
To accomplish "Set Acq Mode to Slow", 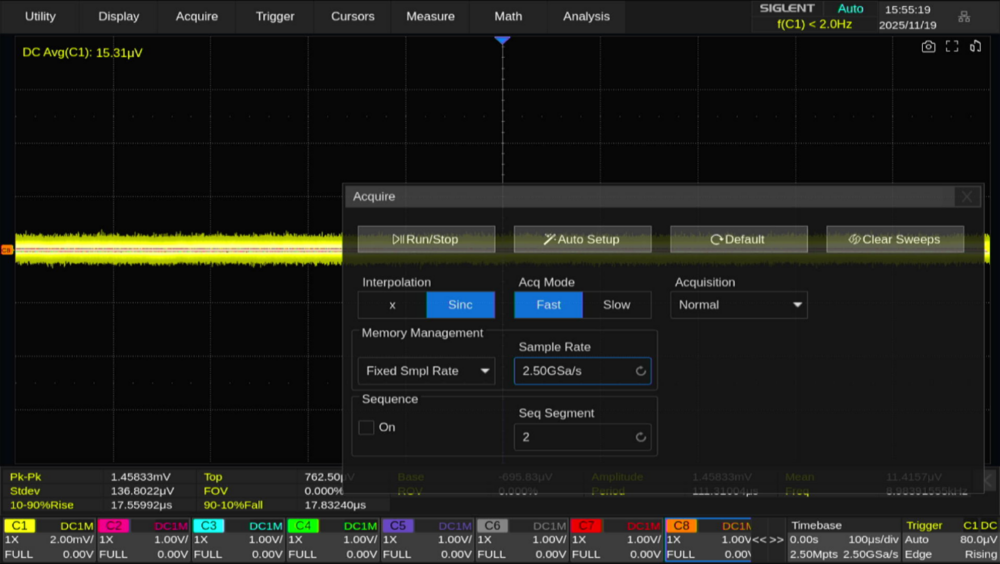I will tap(616, 305).
